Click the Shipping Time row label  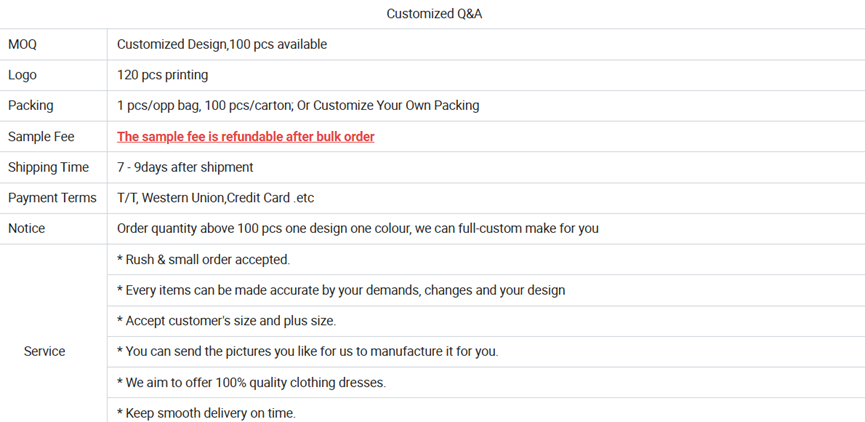pyautogui.click(x=48, y=167)
